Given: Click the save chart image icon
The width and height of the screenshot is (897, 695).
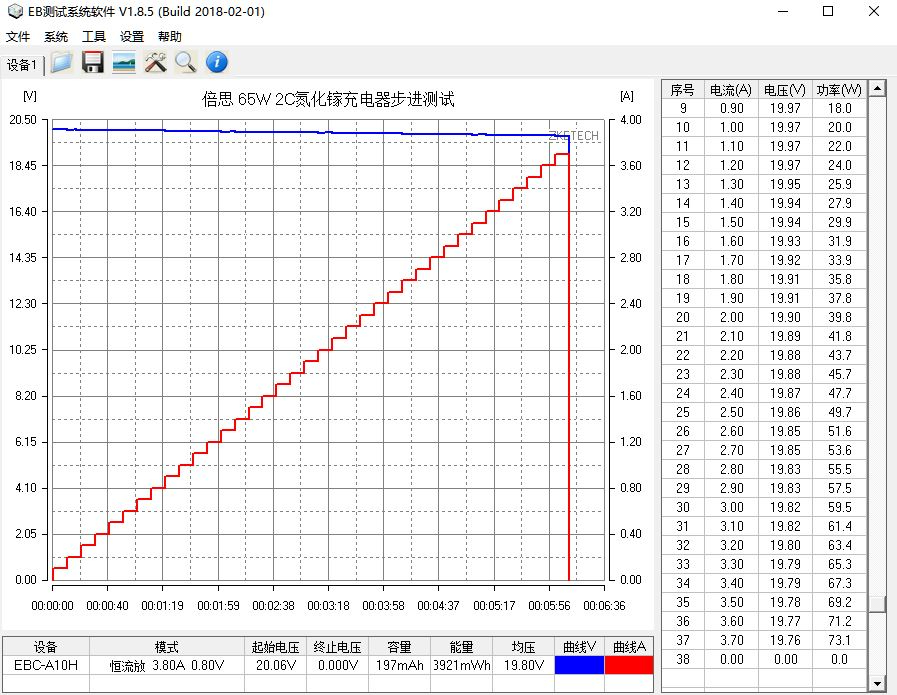Looking at the screenshot, I should click(x=124, y=63).
